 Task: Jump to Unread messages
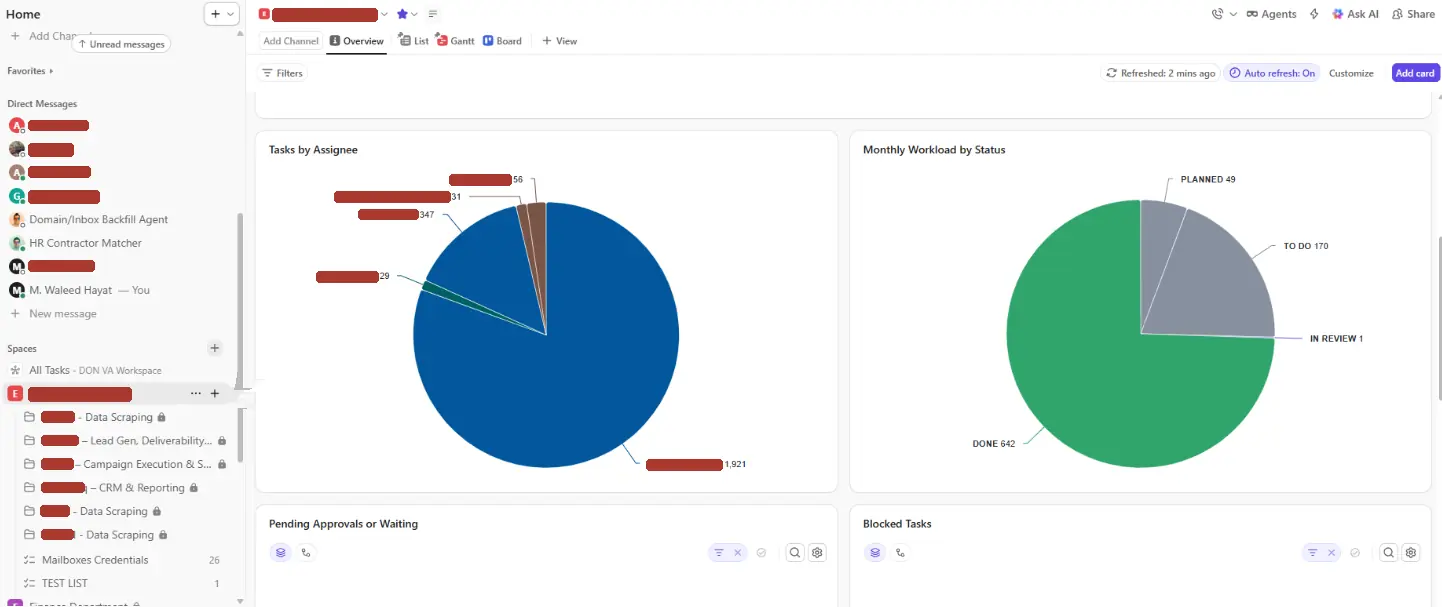[120, 44]
